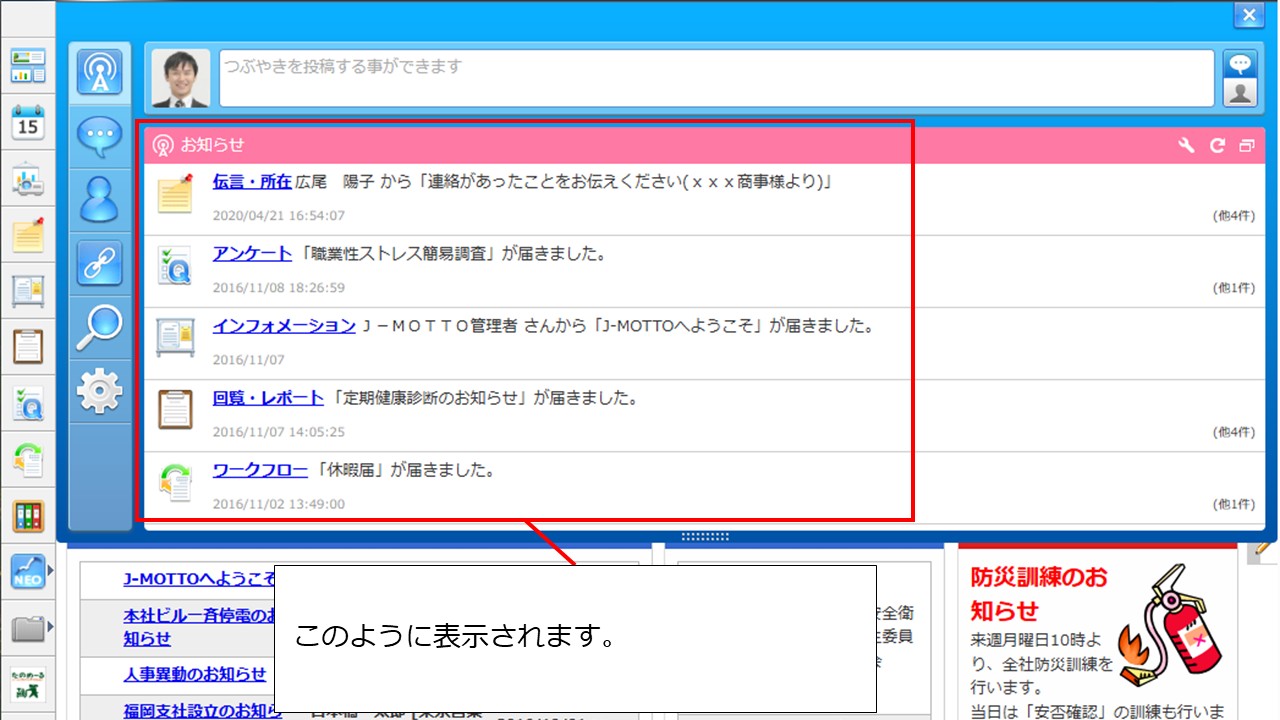
Task: Click the 「職業性ストレス簡易調査」が届きました。 message text
Action: coord(452,254)
